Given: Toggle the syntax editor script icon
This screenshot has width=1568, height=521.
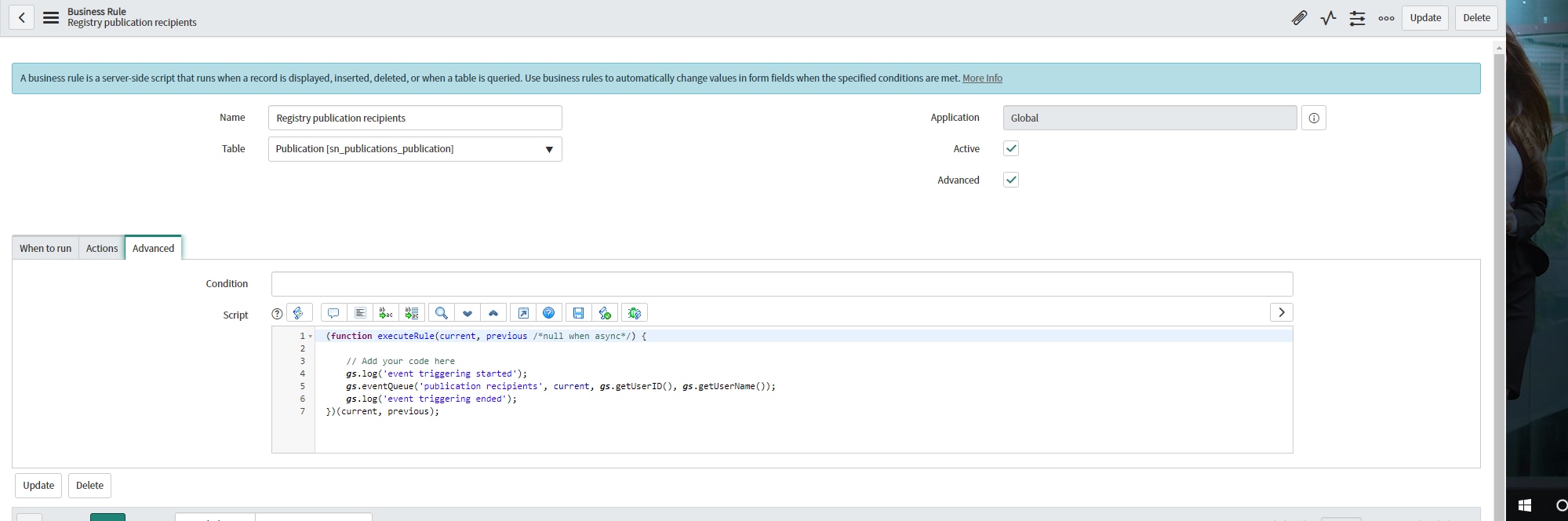Looking at the screenshot, I should pyautogui.click(x=299, y=313).
